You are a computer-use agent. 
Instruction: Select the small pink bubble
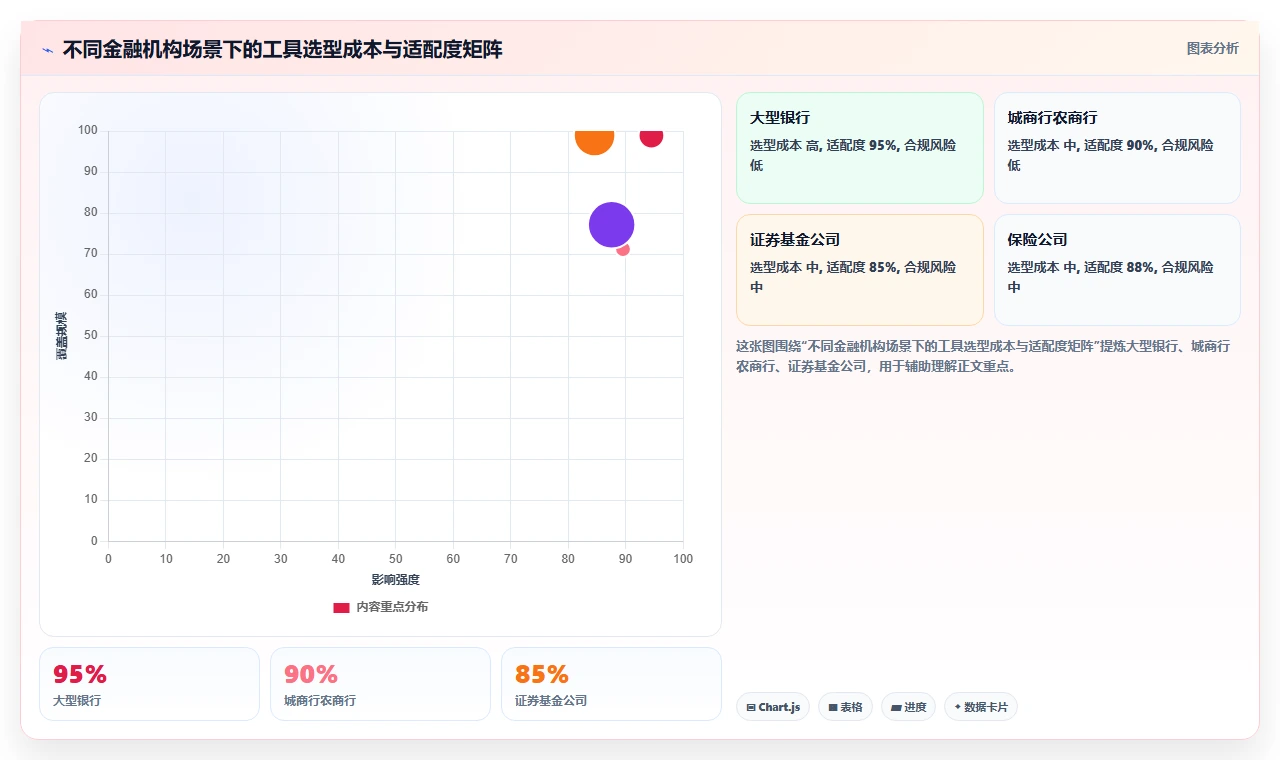[624, 250]
